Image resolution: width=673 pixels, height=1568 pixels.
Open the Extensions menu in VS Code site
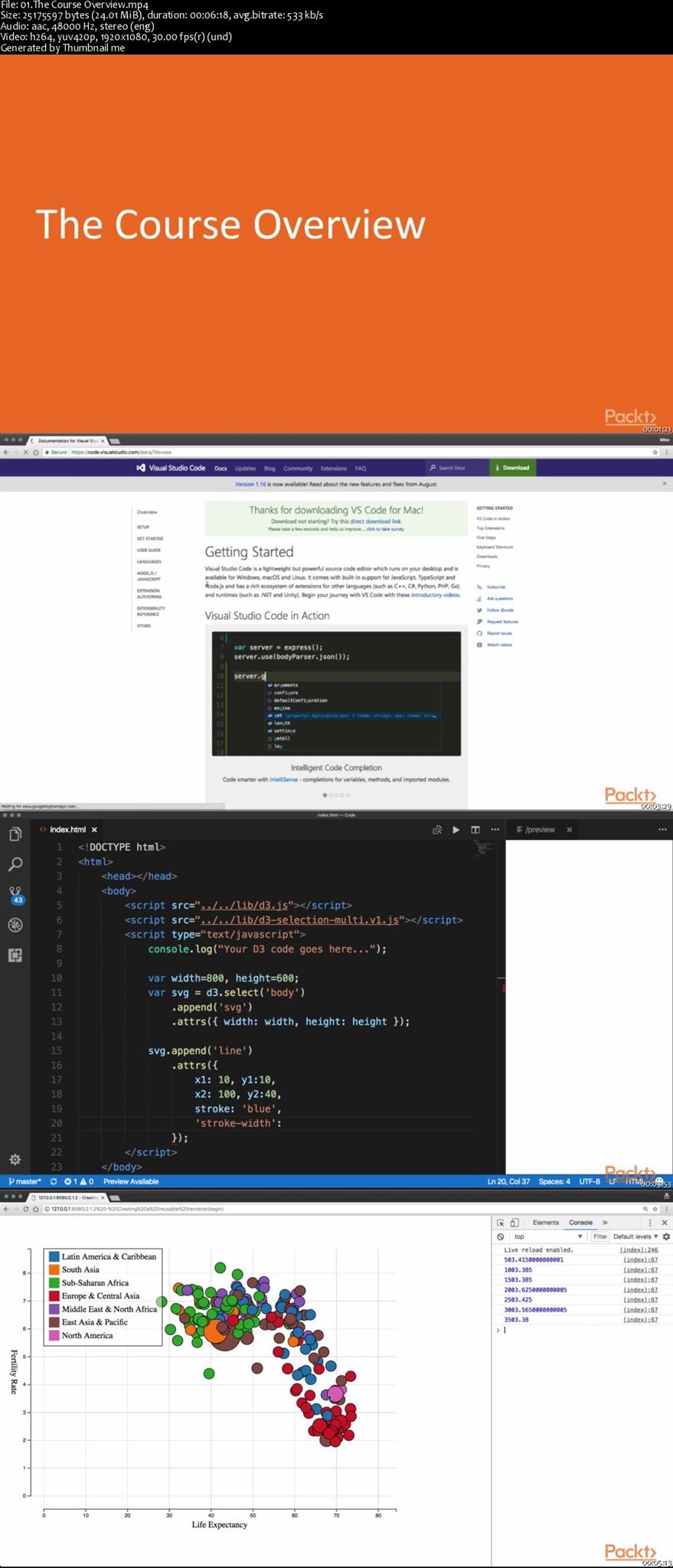coord(334,468)
